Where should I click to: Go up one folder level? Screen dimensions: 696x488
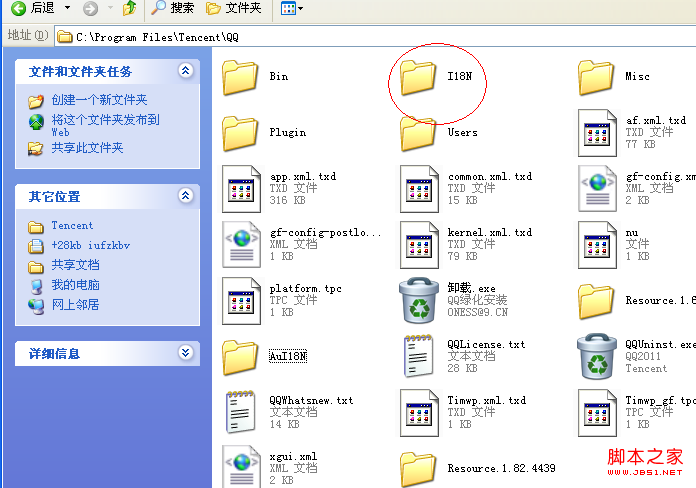(x=130, y=8)
